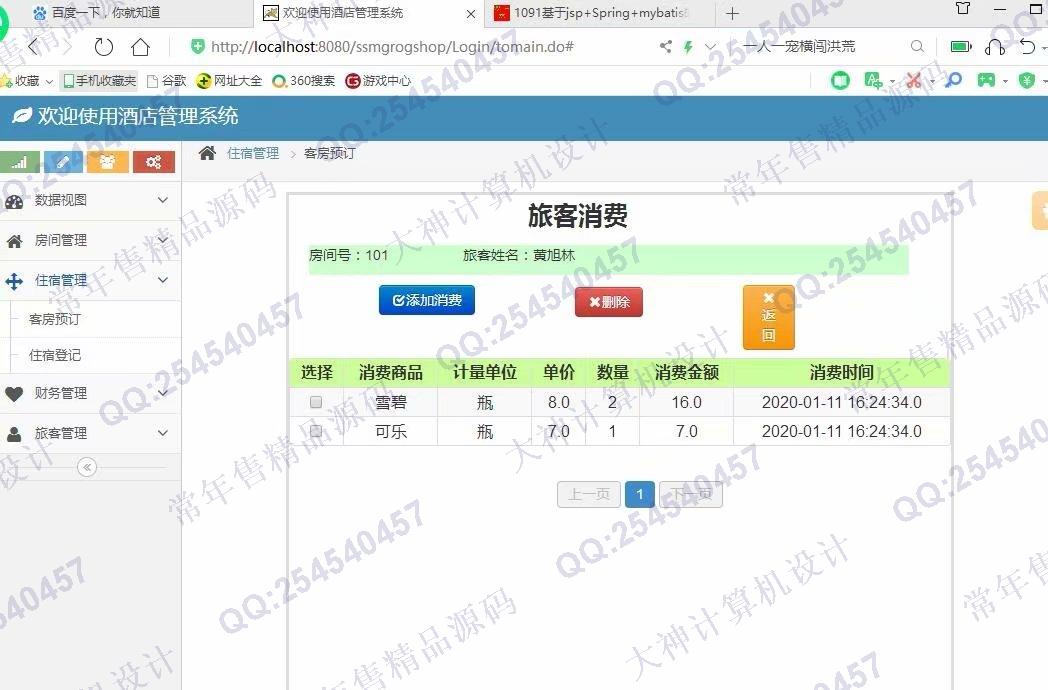
Task: Expand 旅客管理 sidebar menu
Action: click(x=90, y=433)
